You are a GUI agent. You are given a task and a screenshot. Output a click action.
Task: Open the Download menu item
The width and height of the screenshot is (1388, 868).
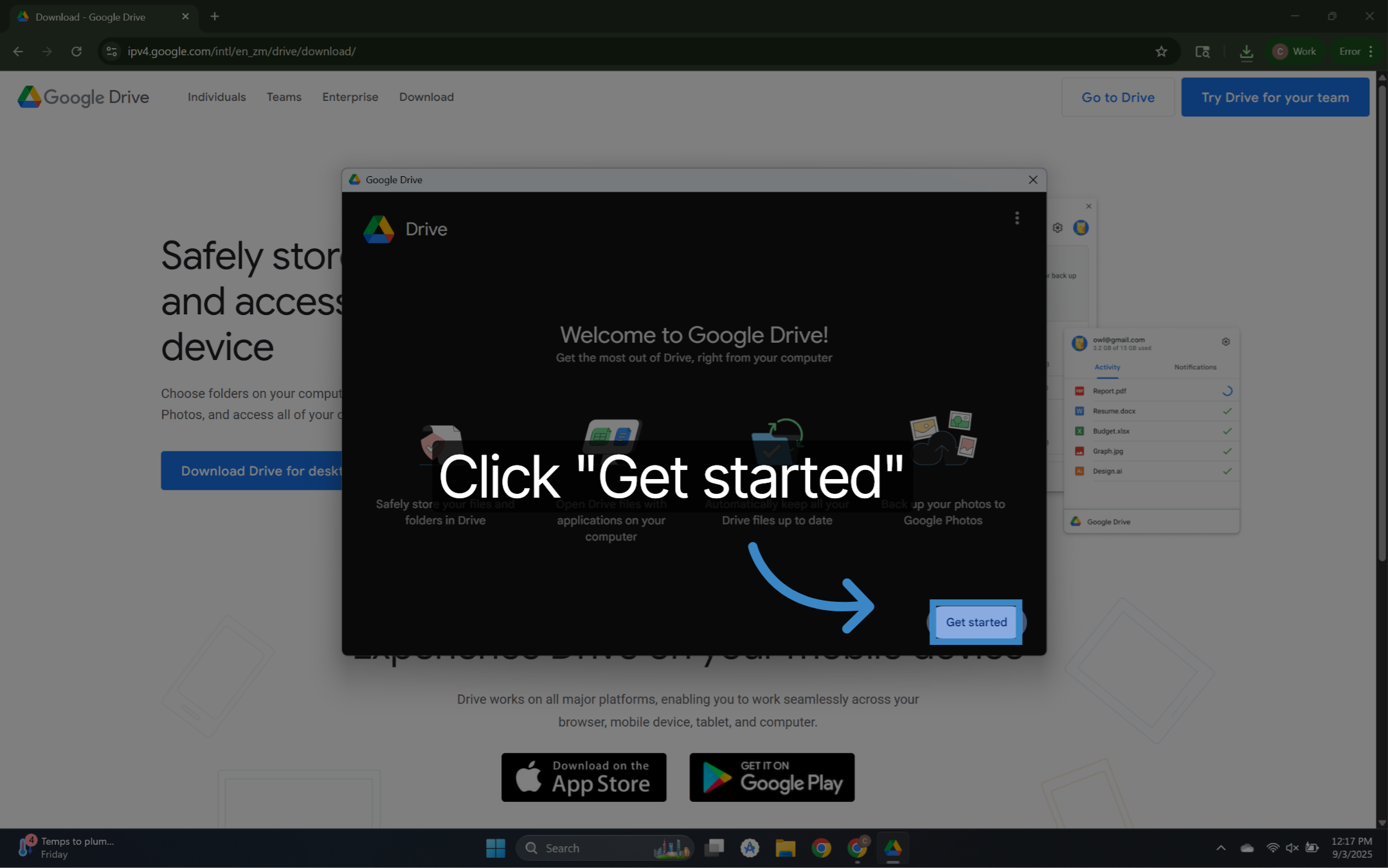pyautogui.click(x=426, y=97)
